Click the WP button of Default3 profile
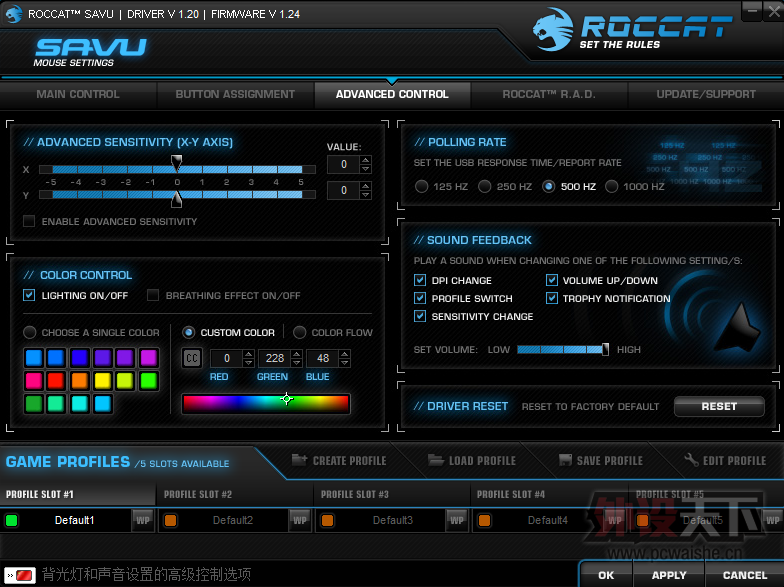This screenshot has height=587, width=784. (x=457, y=520)
